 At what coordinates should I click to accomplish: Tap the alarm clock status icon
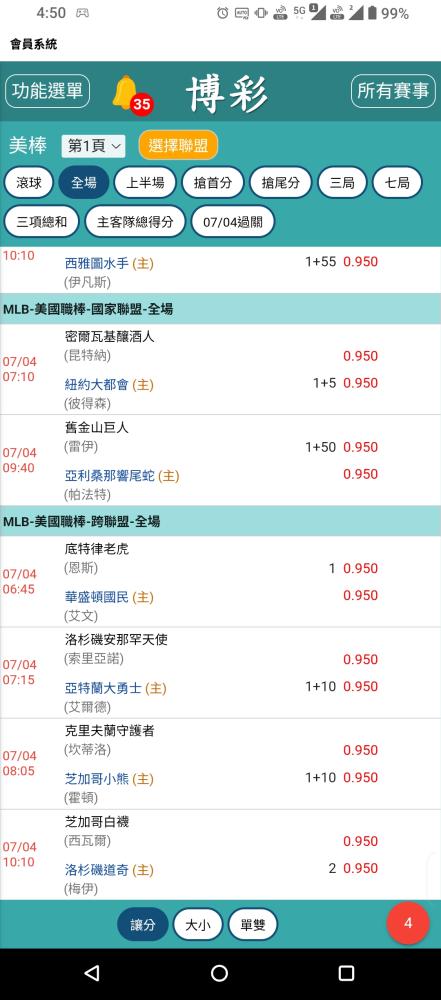pyautogui.click(x=223, y=13)
